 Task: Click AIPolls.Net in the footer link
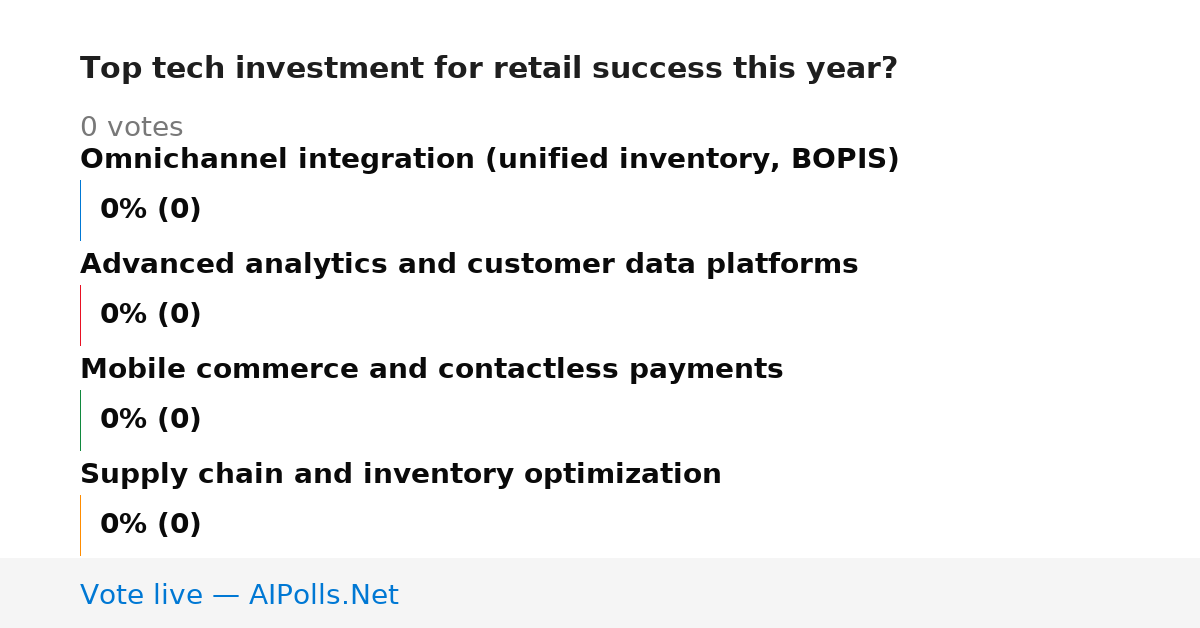(x=323, y=596)
